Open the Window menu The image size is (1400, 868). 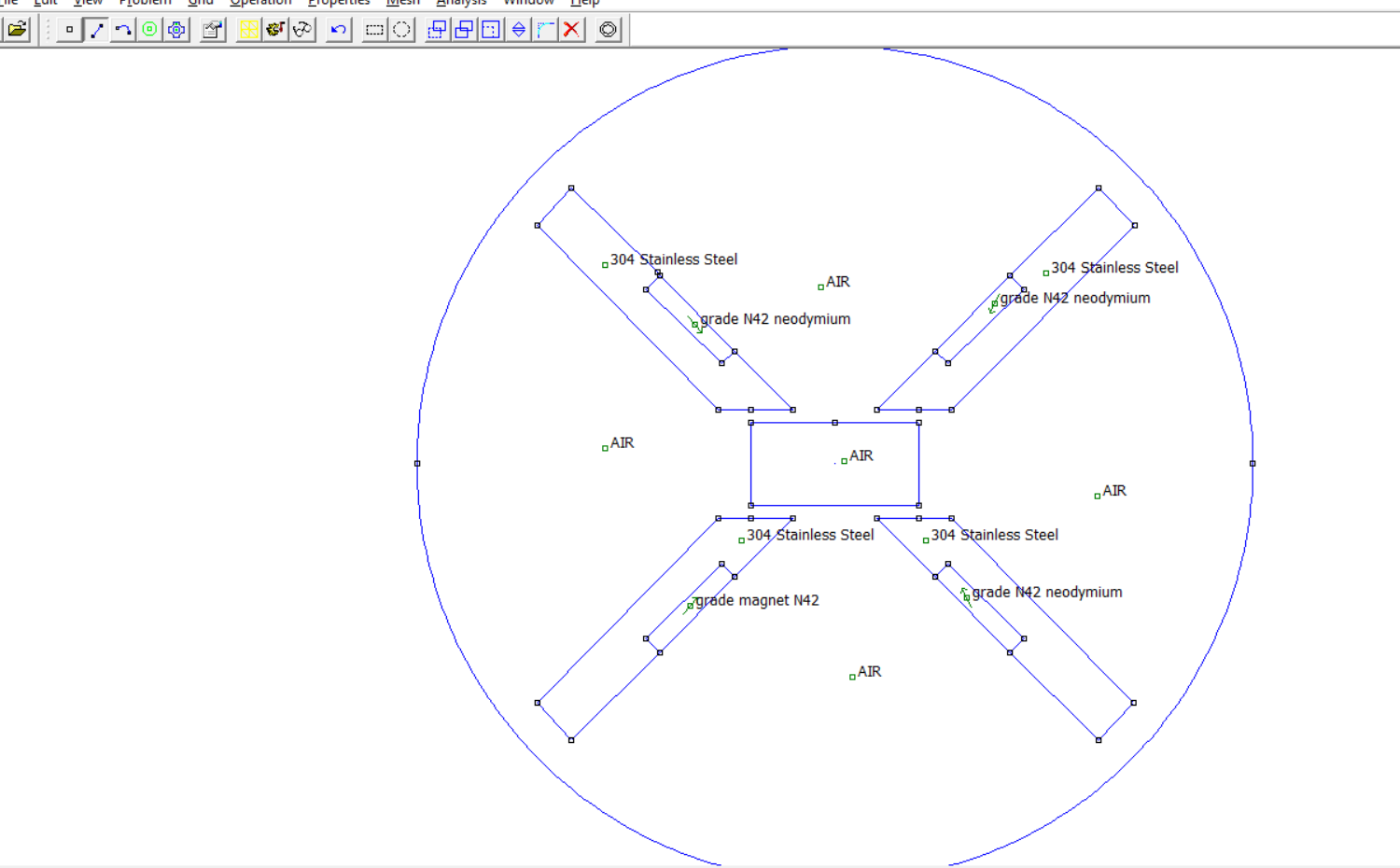tap(528, 3)
